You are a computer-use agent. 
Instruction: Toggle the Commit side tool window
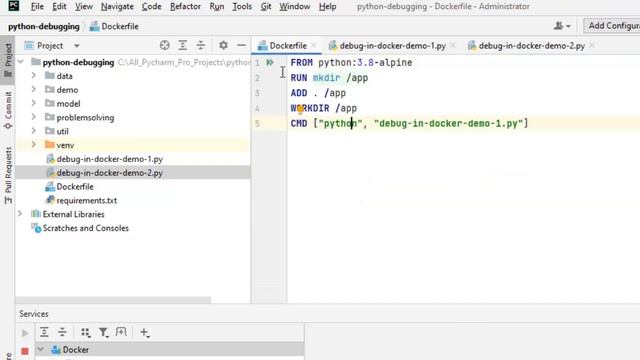click(8, 110)
